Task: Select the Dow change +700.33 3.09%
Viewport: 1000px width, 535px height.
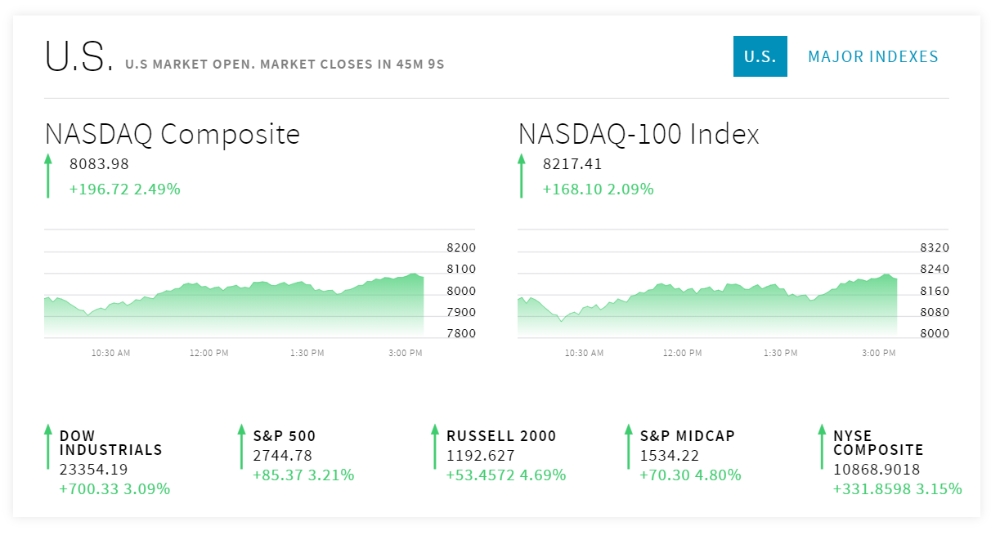Action: (x=115, y=489)
